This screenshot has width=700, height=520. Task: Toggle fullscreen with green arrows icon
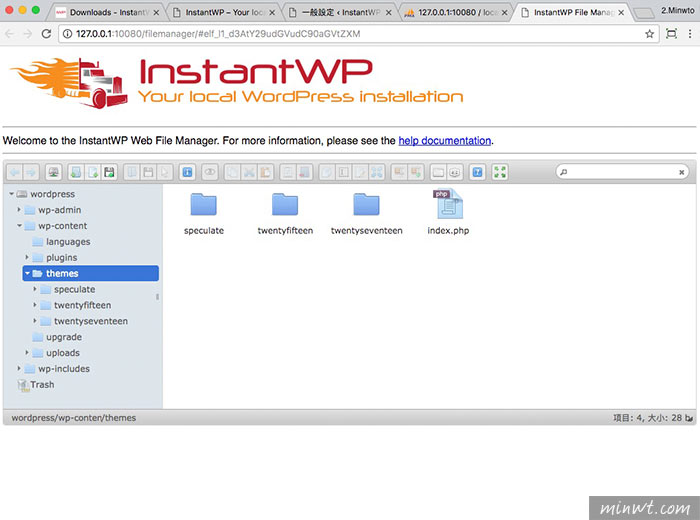tap(500, 172)
